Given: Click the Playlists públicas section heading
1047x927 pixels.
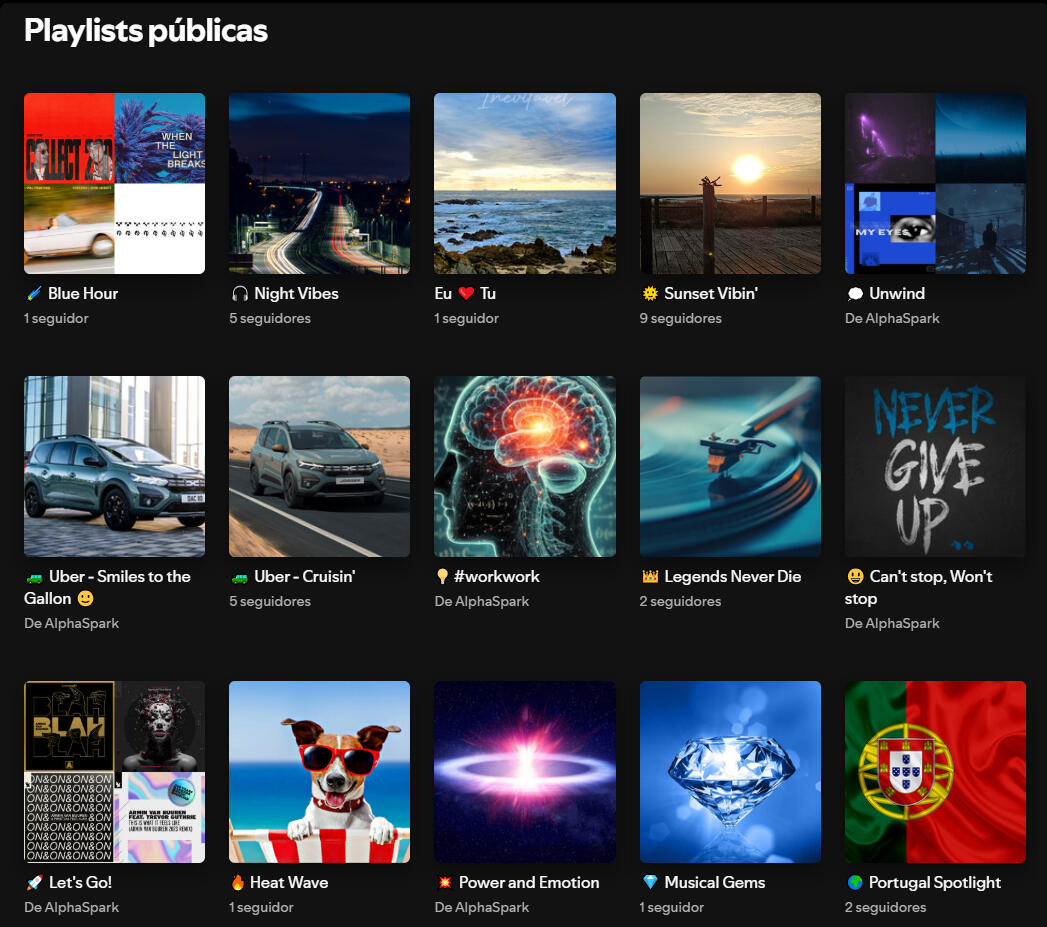Looking at the screenshot, I should click(146, 31).
